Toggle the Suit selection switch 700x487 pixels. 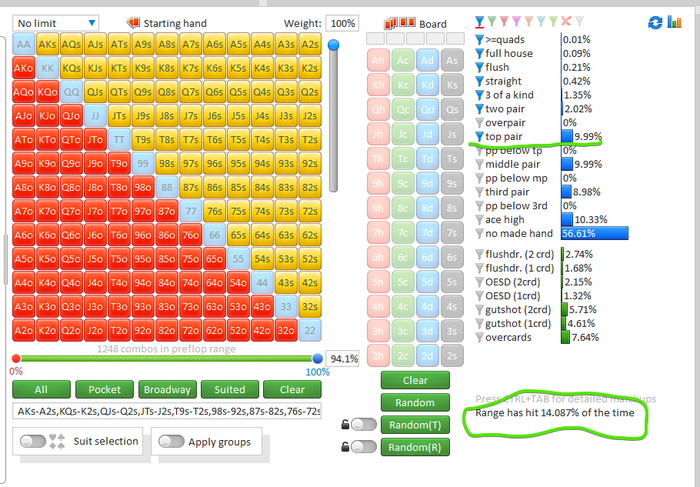(x=33, y=441)
